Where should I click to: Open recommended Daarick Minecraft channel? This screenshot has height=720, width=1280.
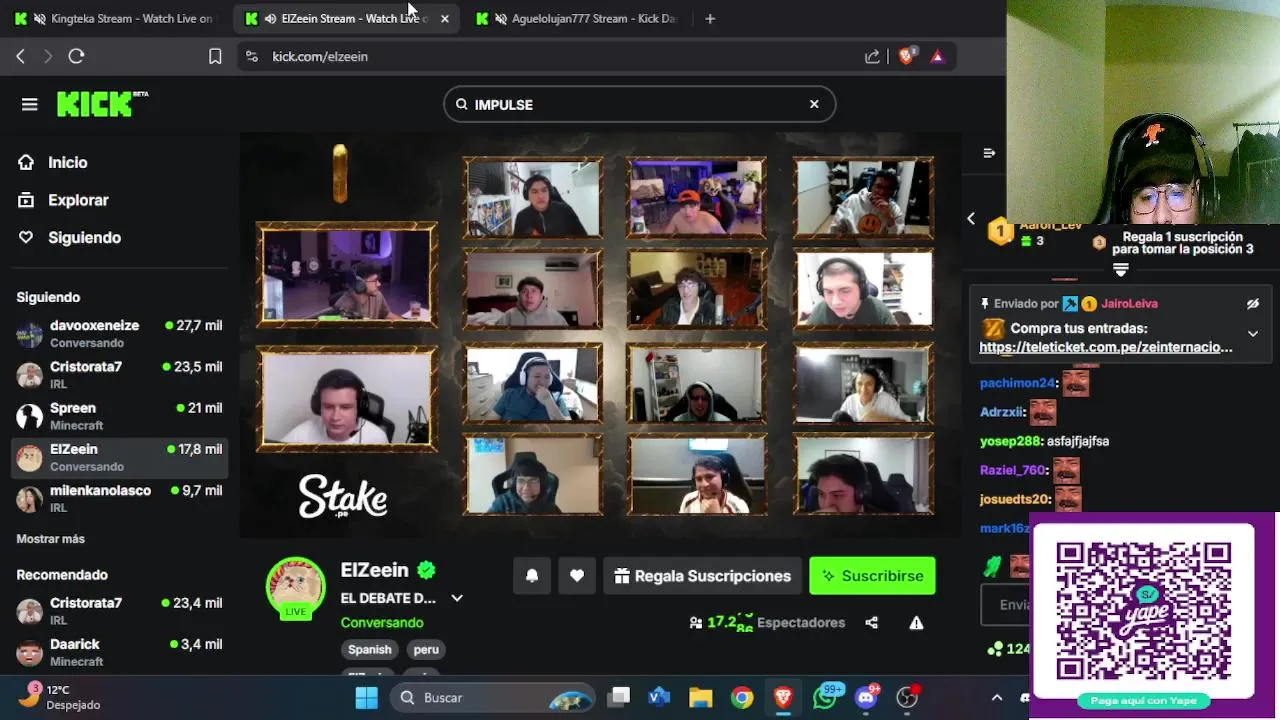(120, 652)
